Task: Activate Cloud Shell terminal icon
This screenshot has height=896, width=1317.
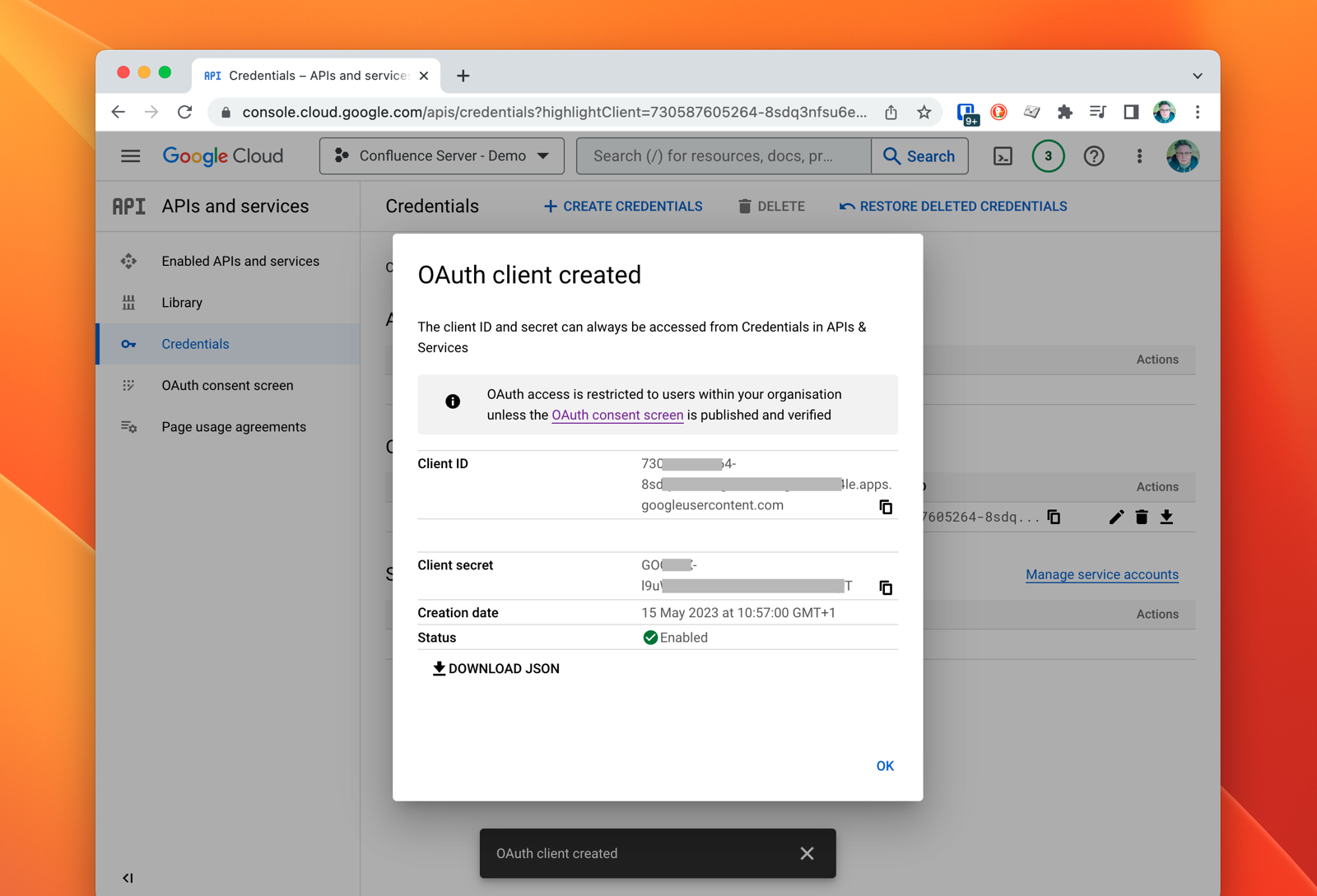Action: tap(1003, 156)
